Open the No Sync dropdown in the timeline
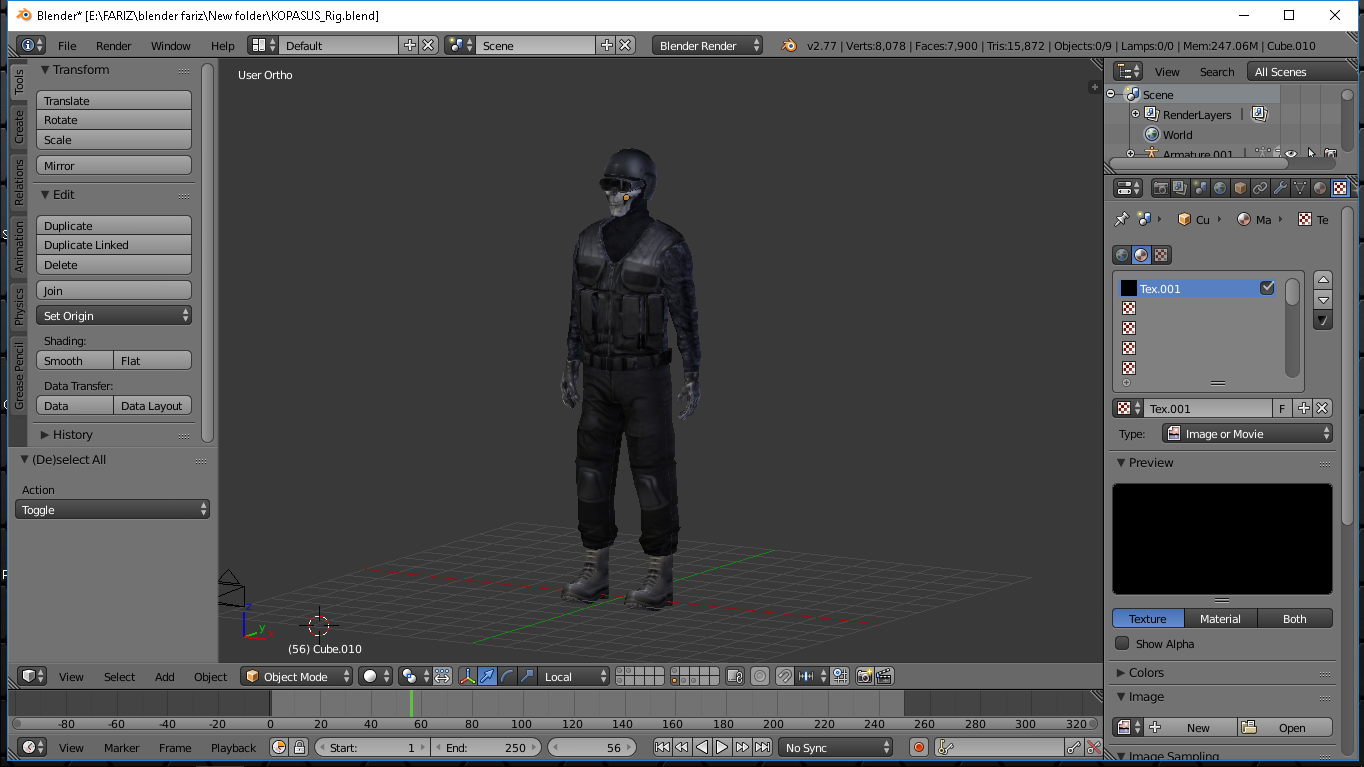 [836, 746]
